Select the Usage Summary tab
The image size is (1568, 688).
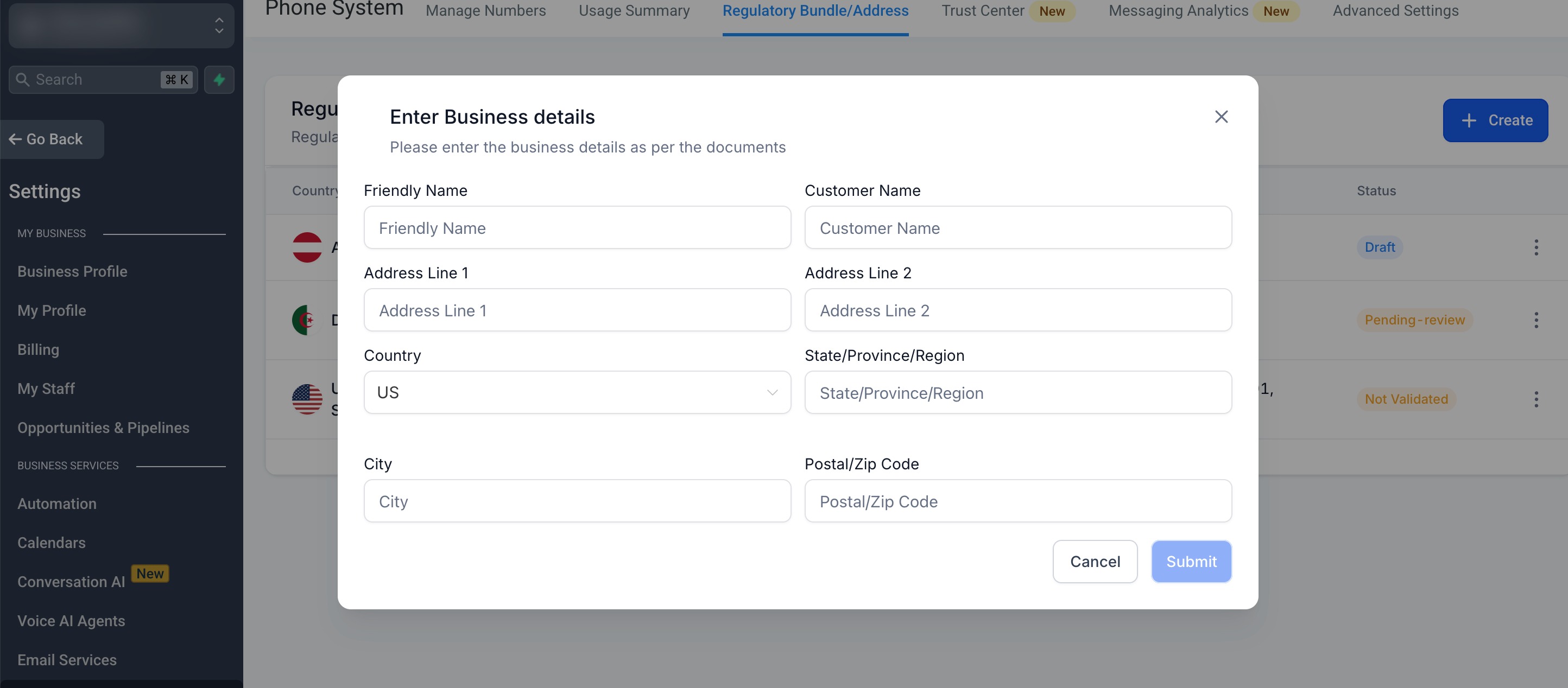(634, 11)
